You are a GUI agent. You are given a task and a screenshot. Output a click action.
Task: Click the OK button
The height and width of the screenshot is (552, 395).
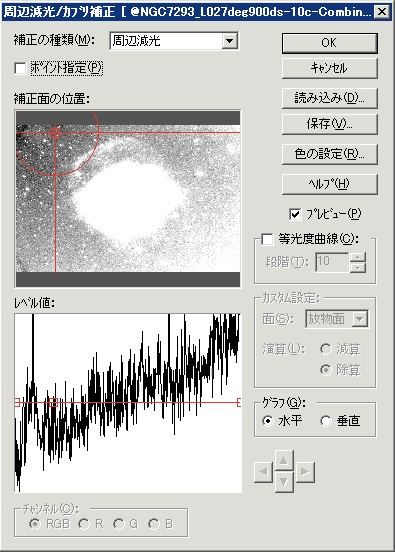pyautogui.click(x=330, y=43)
